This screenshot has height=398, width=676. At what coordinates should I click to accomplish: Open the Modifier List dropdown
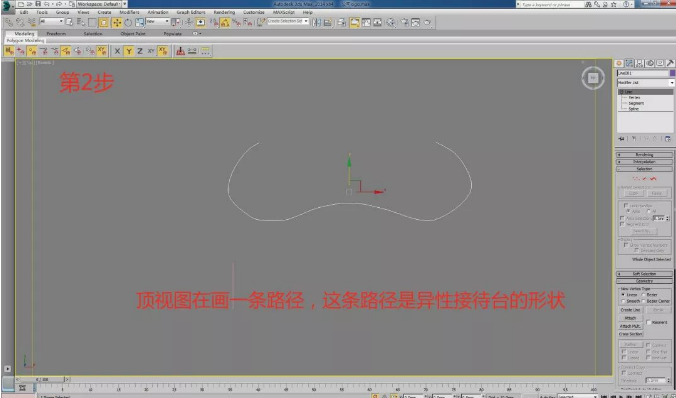click(645, 82)
